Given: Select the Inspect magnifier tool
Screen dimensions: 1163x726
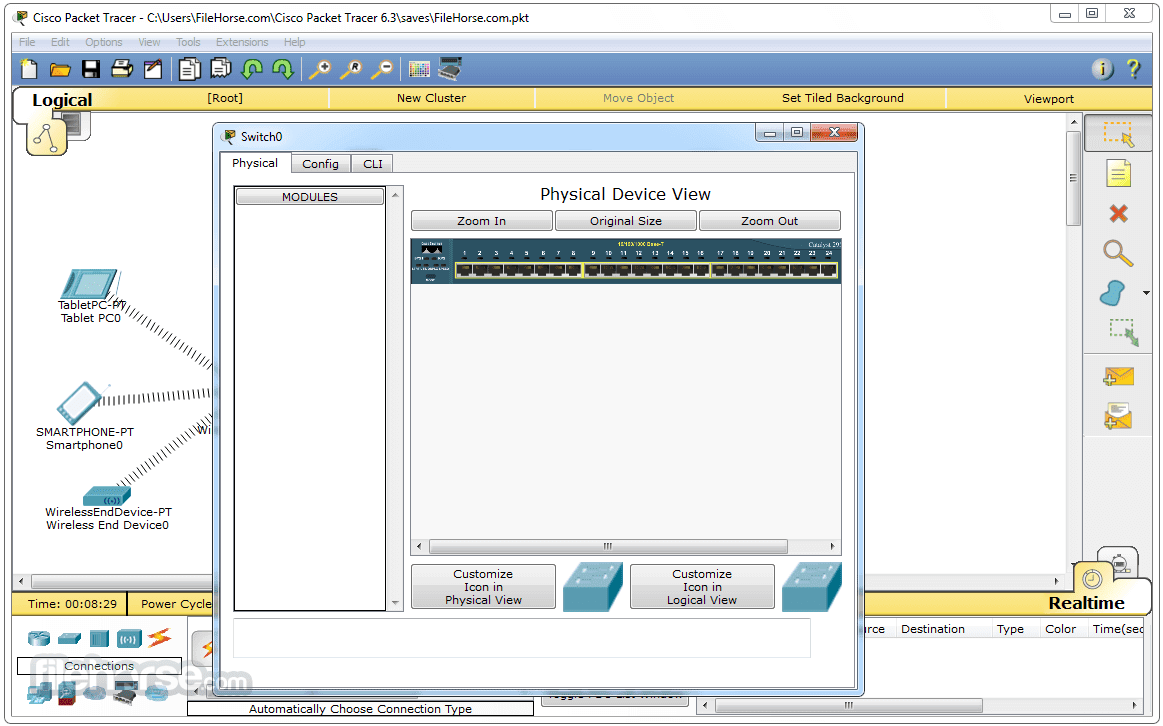Looking at the screenshot, I should [1118, 253].
